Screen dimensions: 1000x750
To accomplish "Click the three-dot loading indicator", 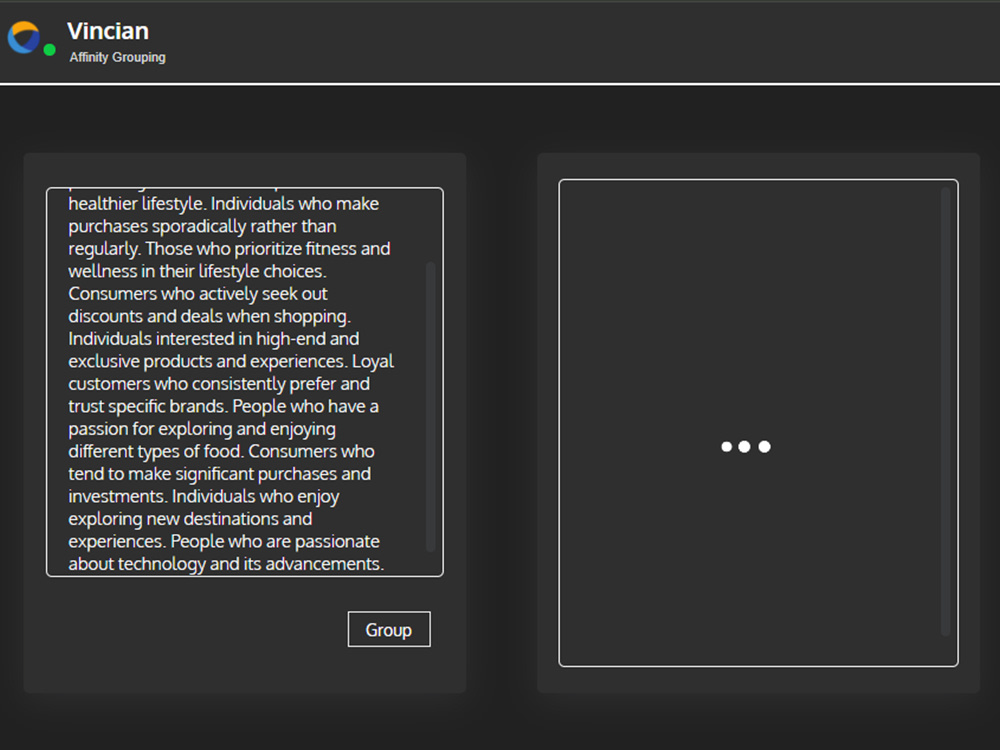I will coord(746,446).
